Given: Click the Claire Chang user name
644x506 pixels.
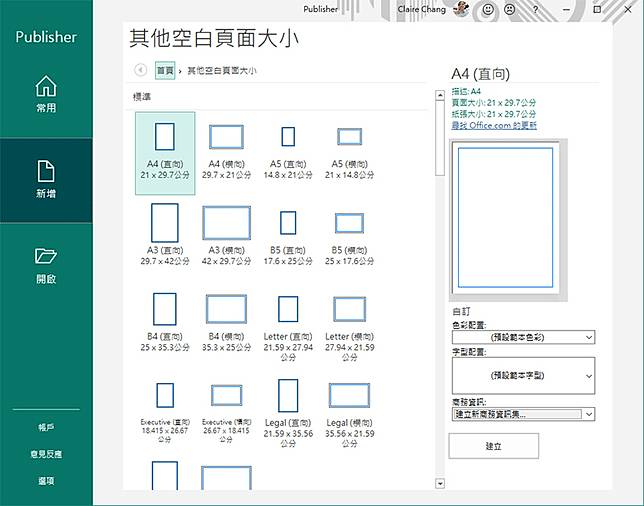Looking at the screenshot, I should tap(421, 9).
